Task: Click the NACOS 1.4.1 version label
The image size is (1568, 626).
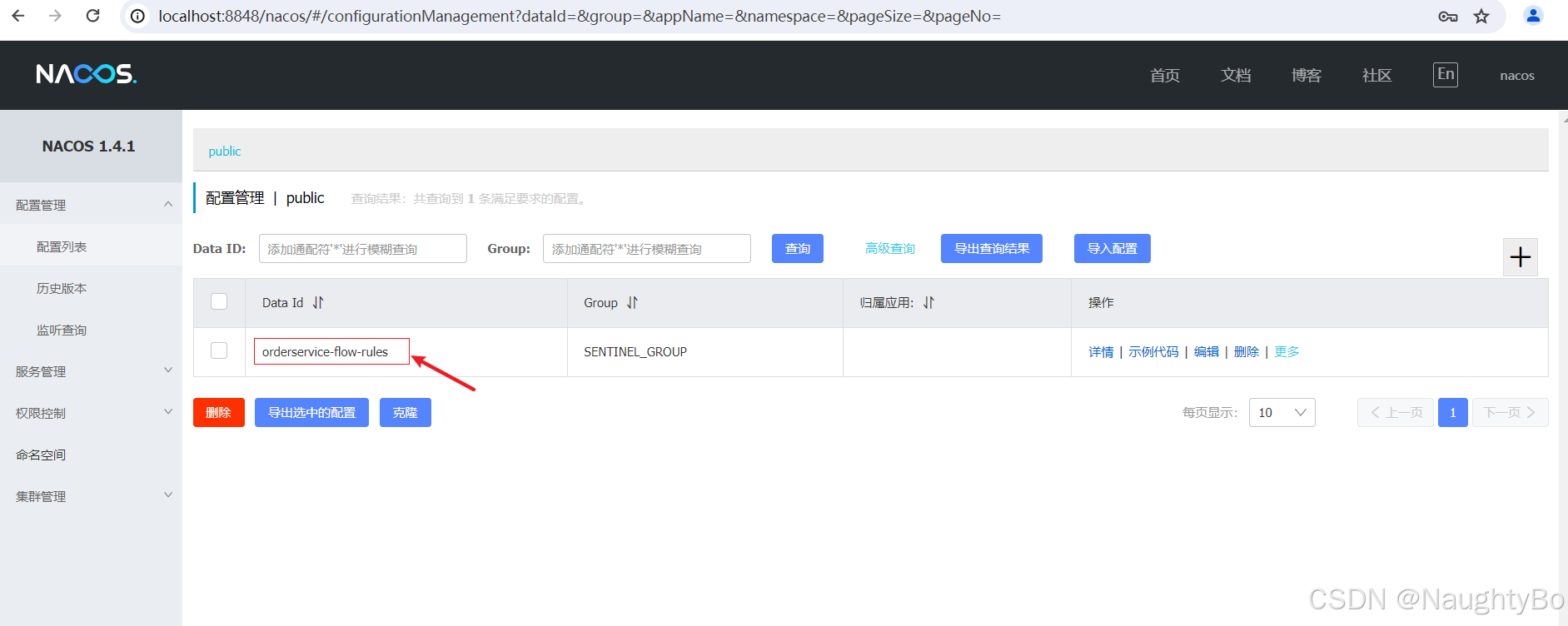Action: point(89,147)
